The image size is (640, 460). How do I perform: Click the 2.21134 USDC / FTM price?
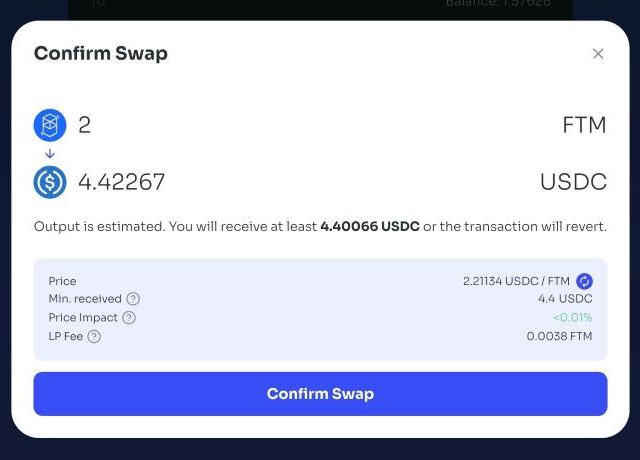(x=516, y=281)
